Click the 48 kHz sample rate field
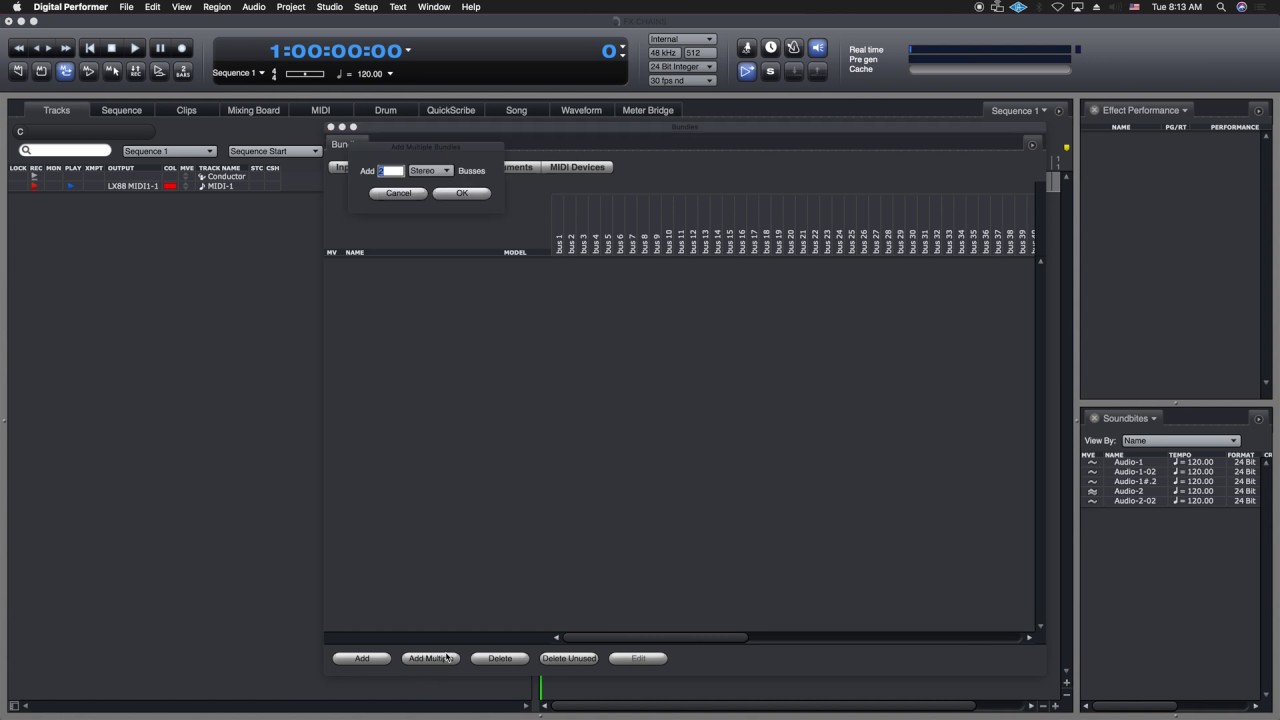Screen dimensions: 1280x720 pos(664,53)
